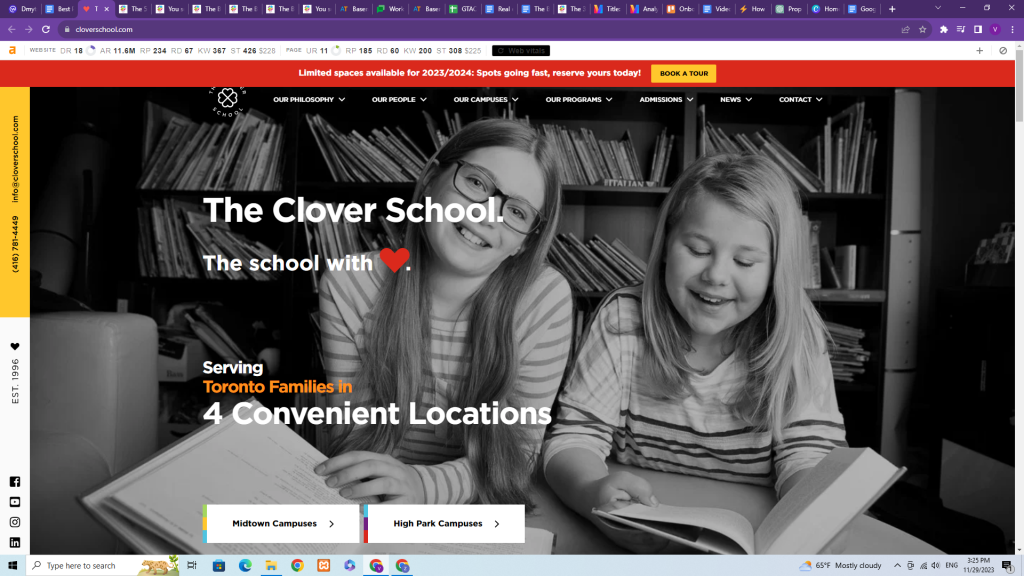Click the orange Ahrefs logo in the SEO toolbar

[x=12, y=50]
